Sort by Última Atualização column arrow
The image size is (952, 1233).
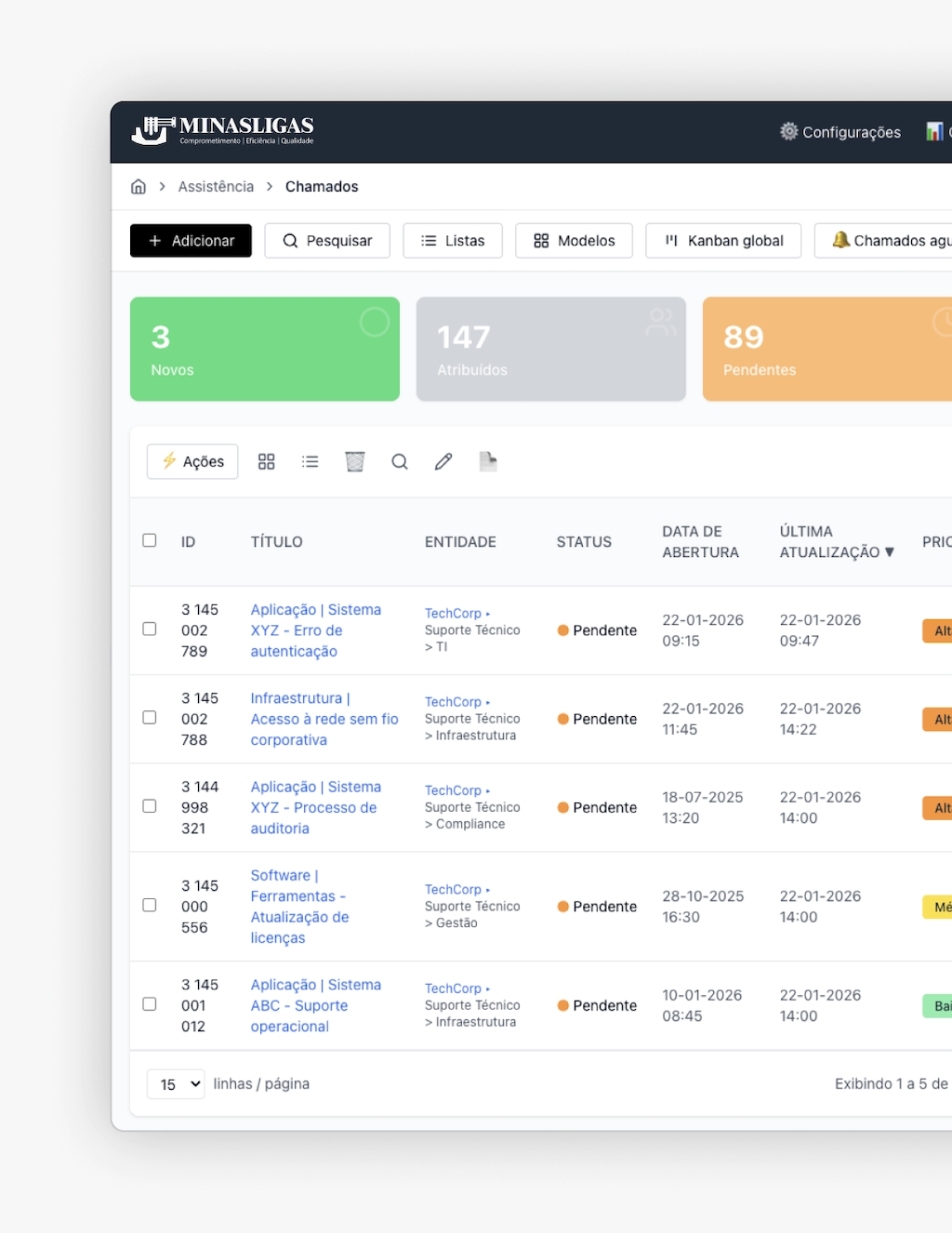coord(890,552)
